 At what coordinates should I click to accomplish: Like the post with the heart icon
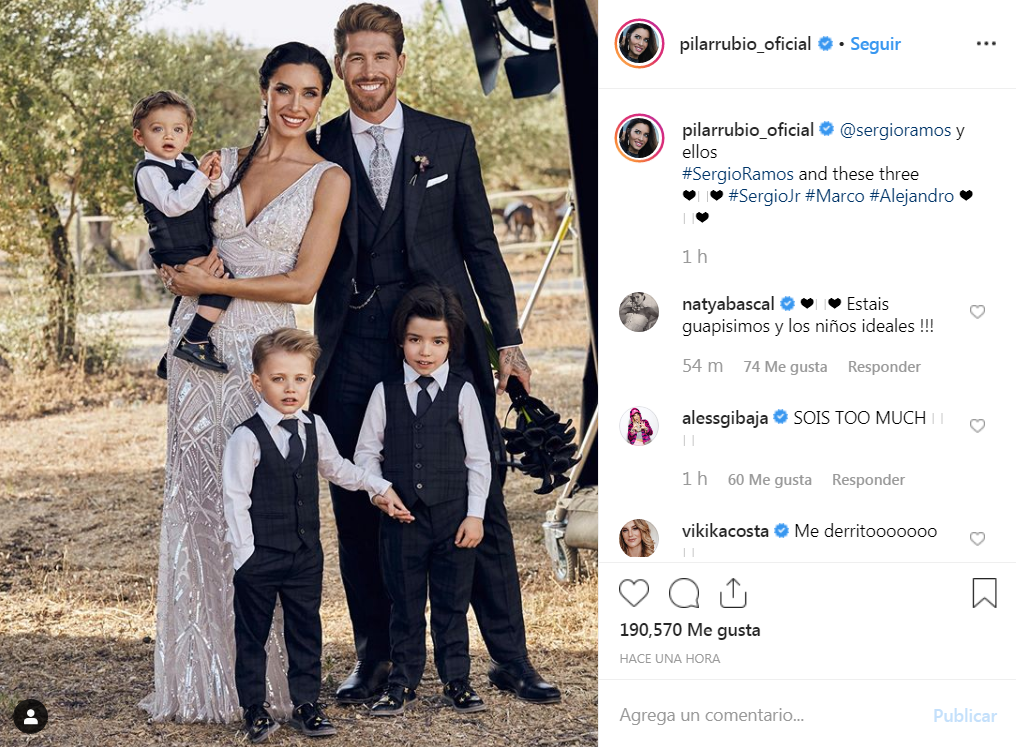point(634,593)
